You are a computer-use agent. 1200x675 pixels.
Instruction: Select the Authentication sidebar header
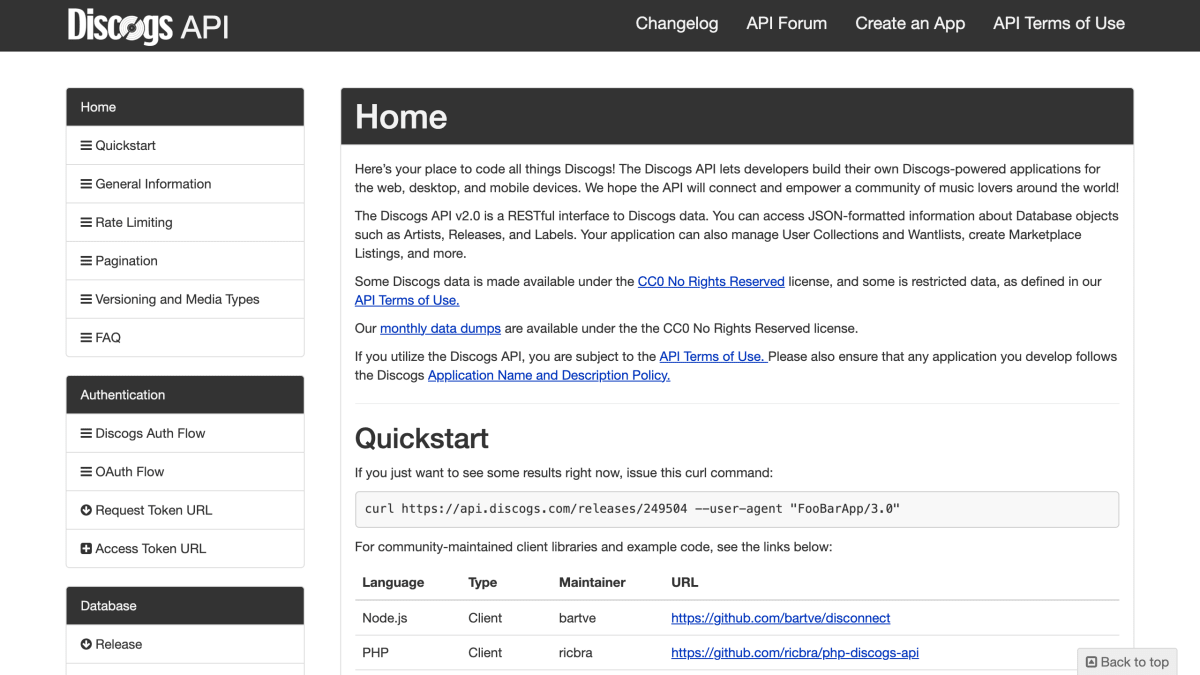(185, 395)
